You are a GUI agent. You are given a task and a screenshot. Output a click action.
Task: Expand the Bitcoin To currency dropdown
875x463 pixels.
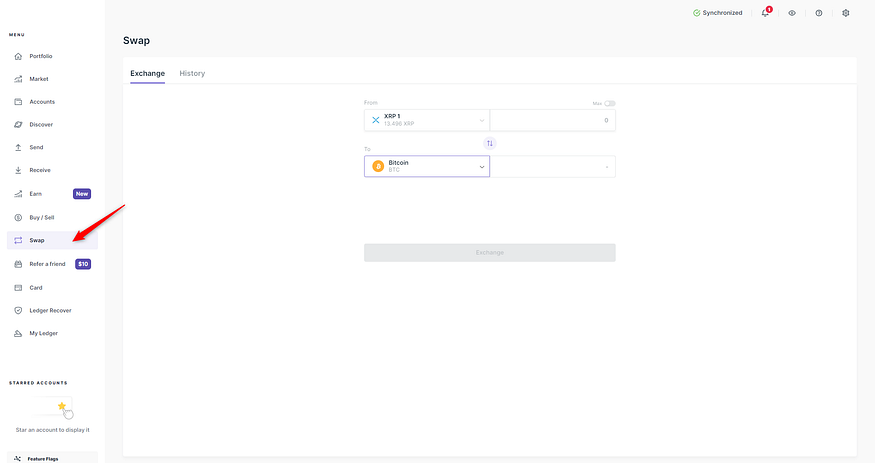click(x=427, y=166)
